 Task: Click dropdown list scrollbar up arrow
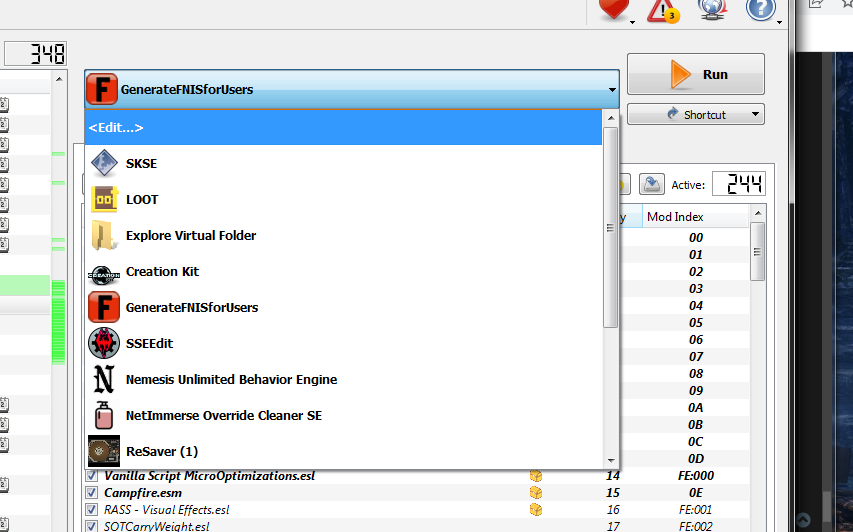pyautogui.click(x=611, y=117)
